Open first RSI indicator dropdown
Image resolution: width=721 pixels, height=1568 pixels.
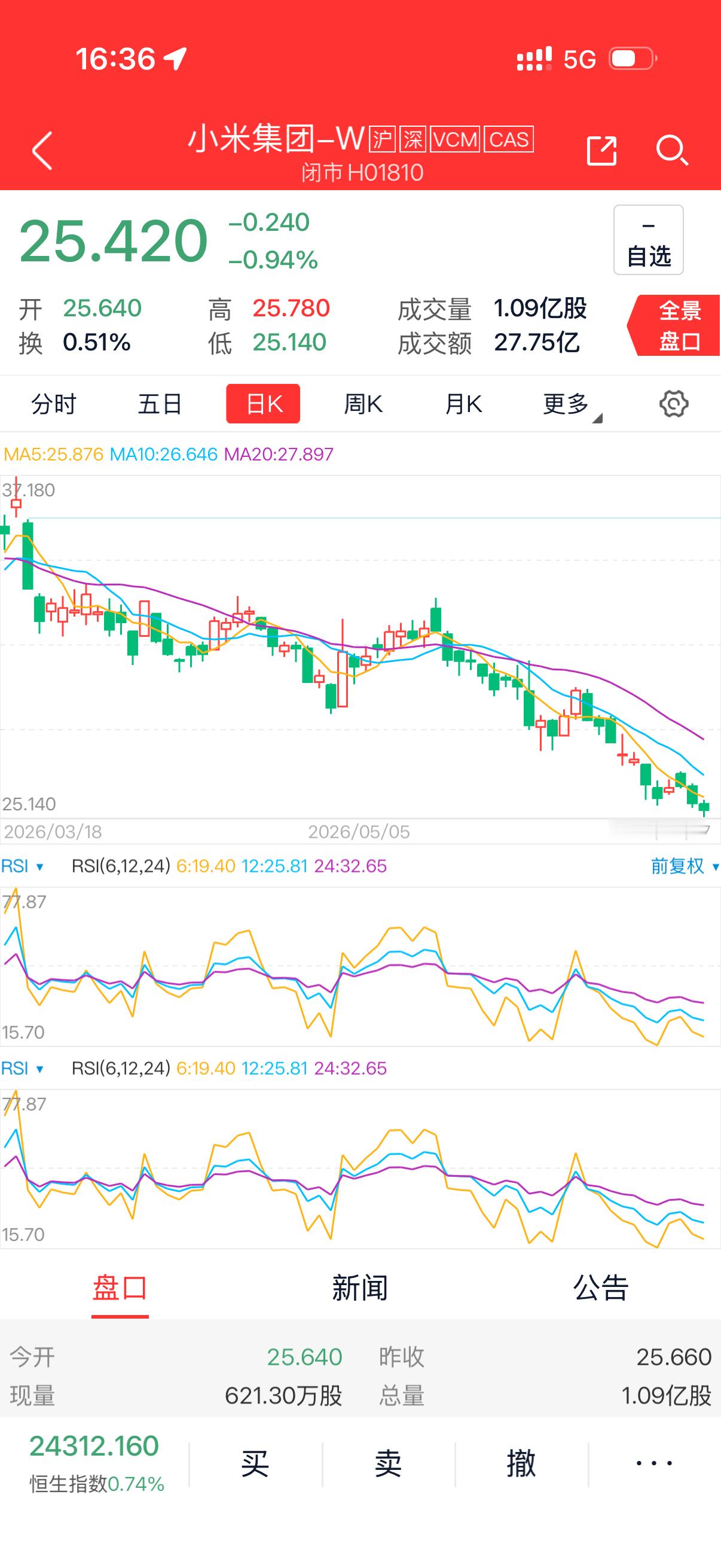pos(23,866)
